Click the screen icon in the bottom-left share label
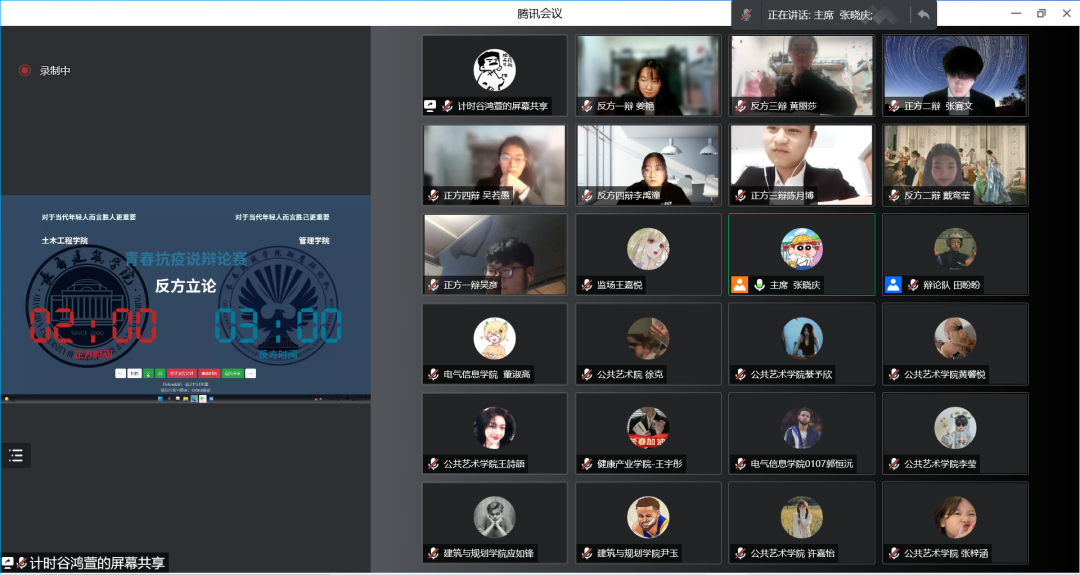 (x=8, y=562)
